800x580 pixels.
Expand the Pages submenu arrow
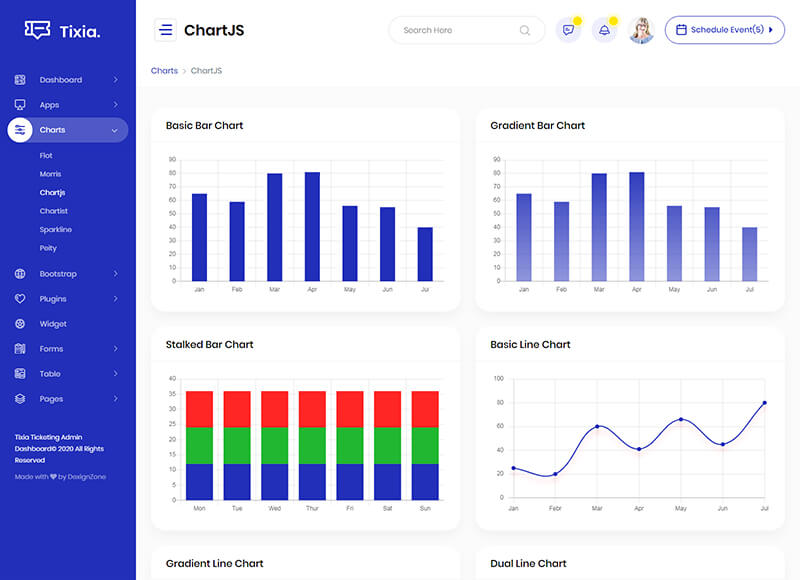coord(115,399)
